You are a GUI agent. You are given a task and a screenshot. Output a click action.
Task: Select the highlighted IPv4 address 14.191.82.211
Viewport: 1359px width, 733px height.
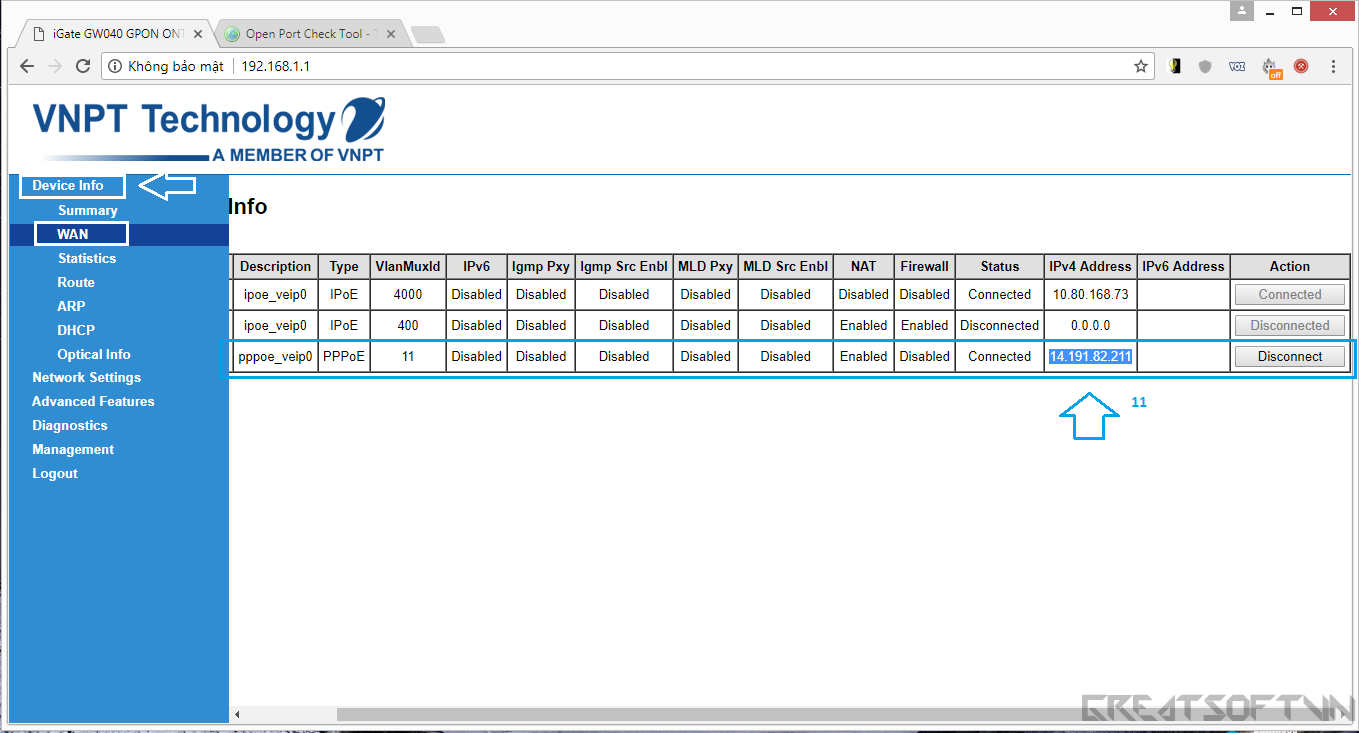(x=1090, y=356)
